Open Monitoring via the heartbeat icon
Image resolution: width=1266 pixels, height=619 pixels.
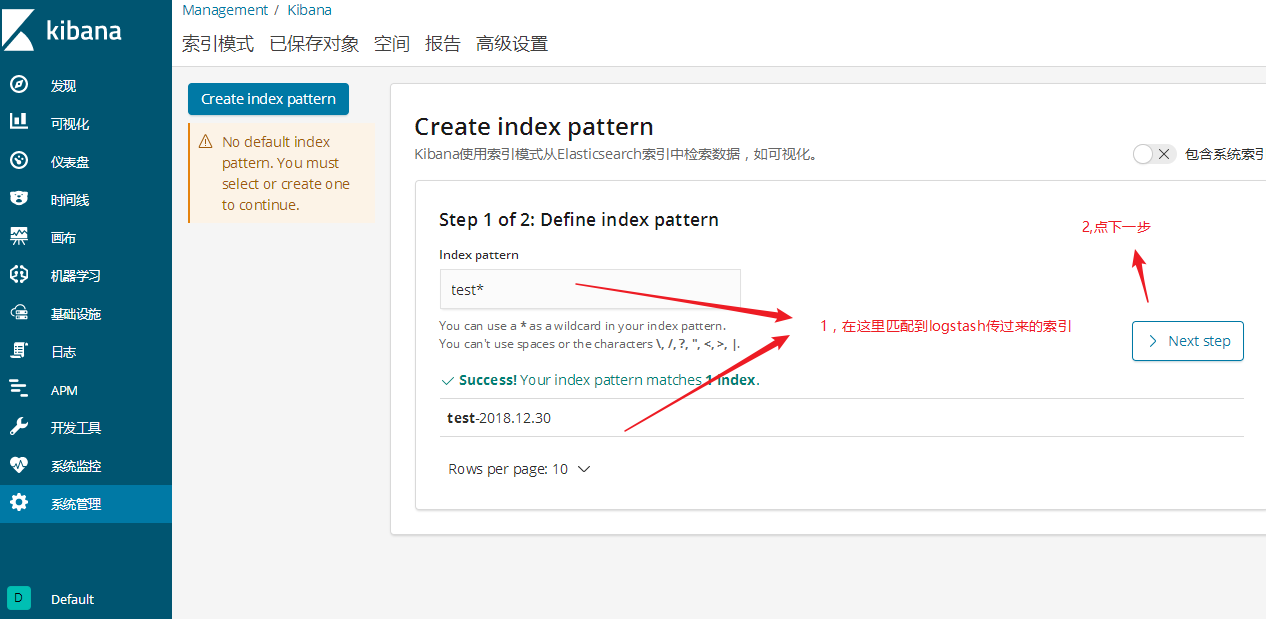19,465
